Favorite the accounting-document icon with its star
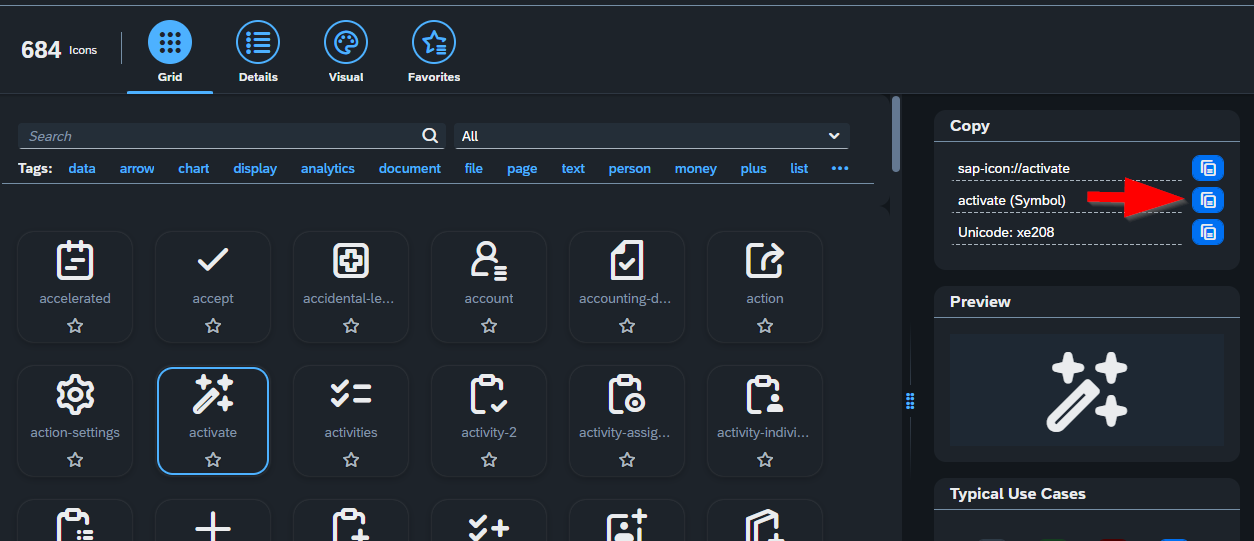Image resolution: width=1254 pixels, height=541 pixels. pyautogui.click(x=627, y=326)
